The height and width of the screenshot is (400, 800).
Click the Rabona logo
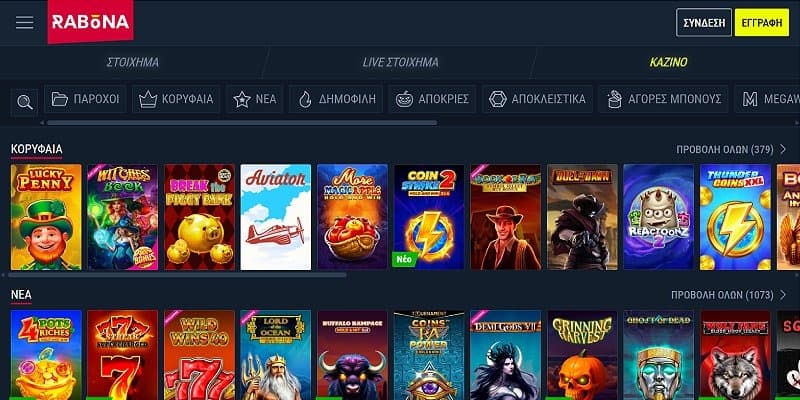pyautogui.click(x=90, y=21)
